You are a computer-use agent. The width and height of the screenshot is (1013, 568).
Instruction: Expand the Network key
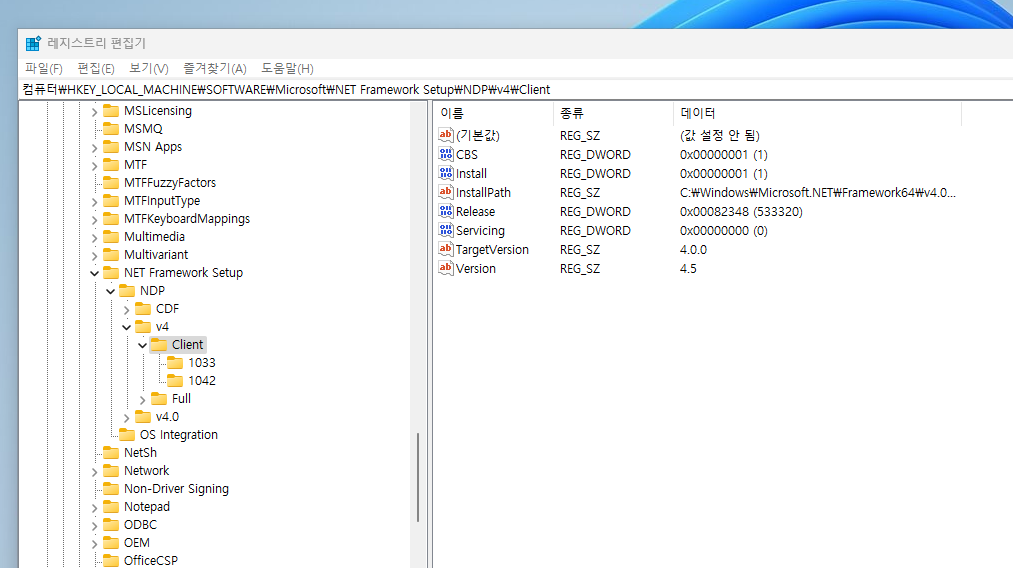[x=94, y=472]
